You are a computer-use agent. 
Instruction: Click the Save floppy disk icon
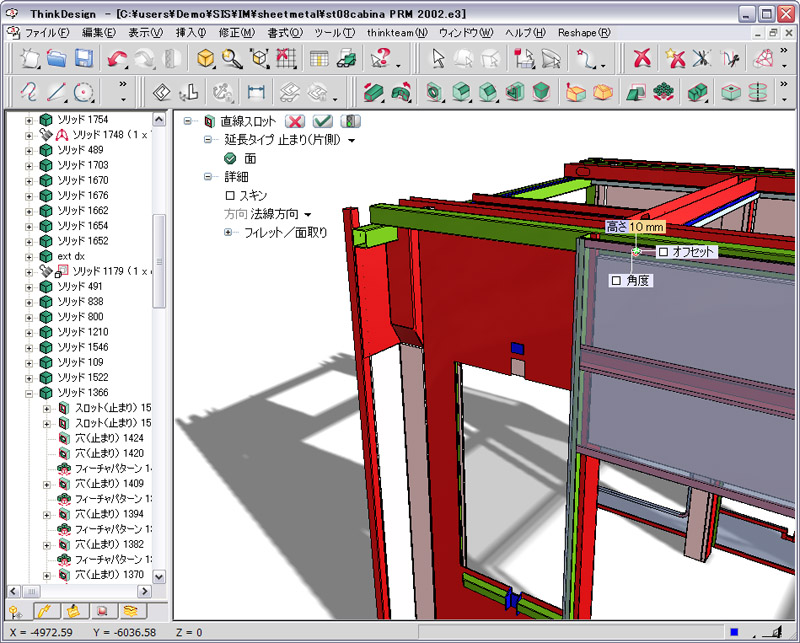click(x=84, y=59)
